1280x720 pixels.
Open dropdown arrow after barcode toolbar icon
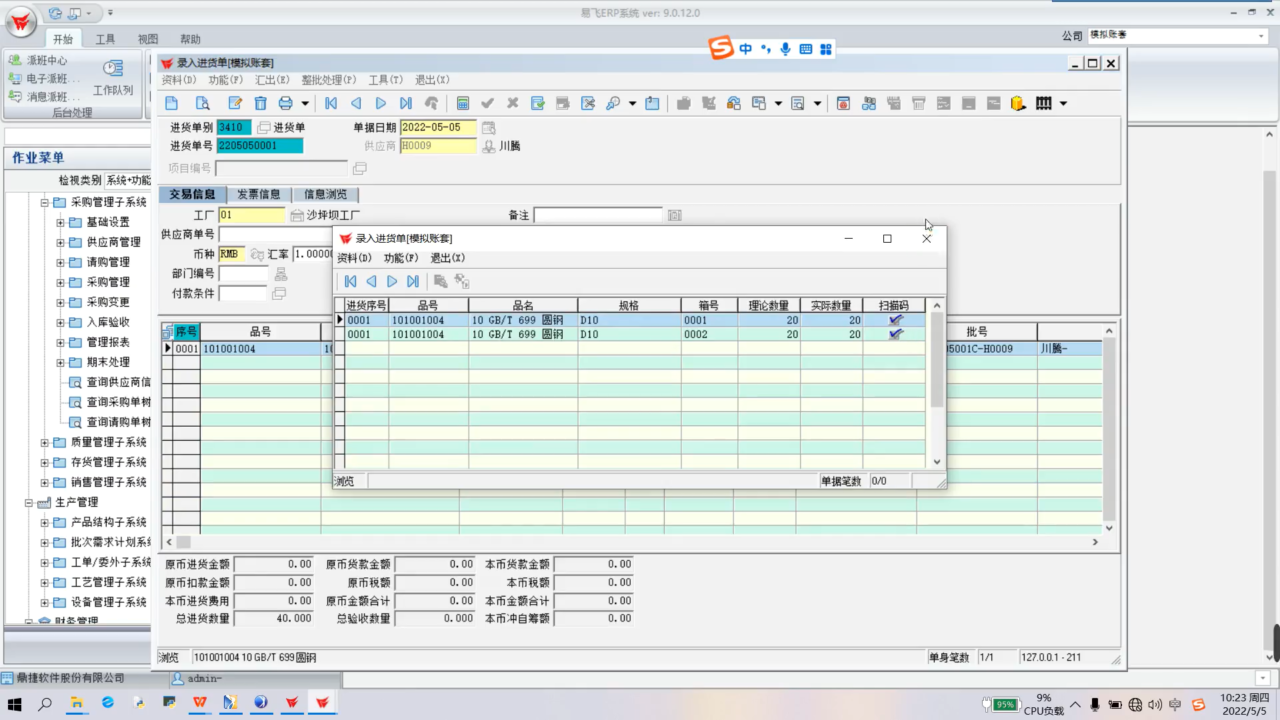(x=1063, y=103)
